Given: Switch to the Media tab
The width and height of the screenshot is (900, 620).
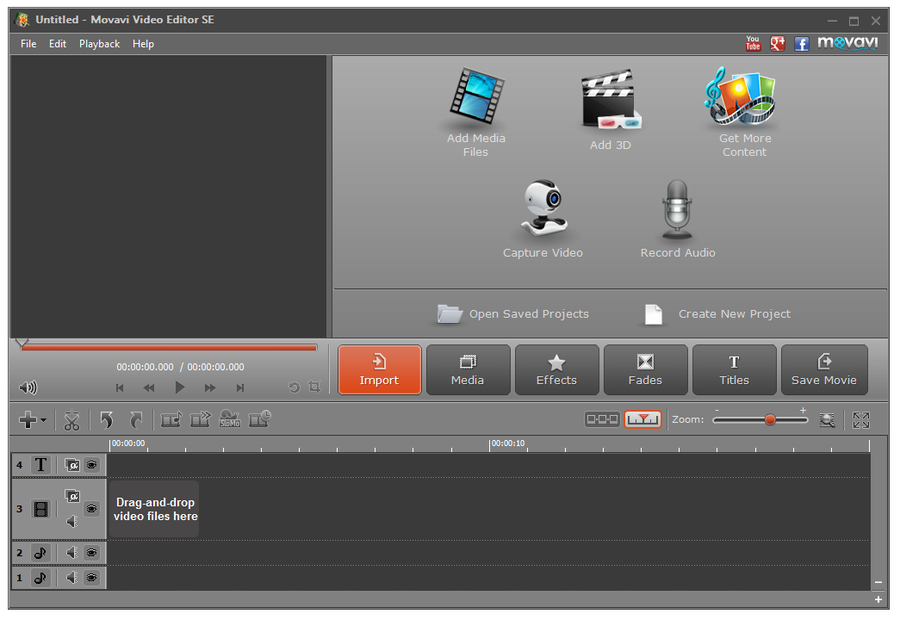Looking at the screenshot, I should (x=468, y=370).
